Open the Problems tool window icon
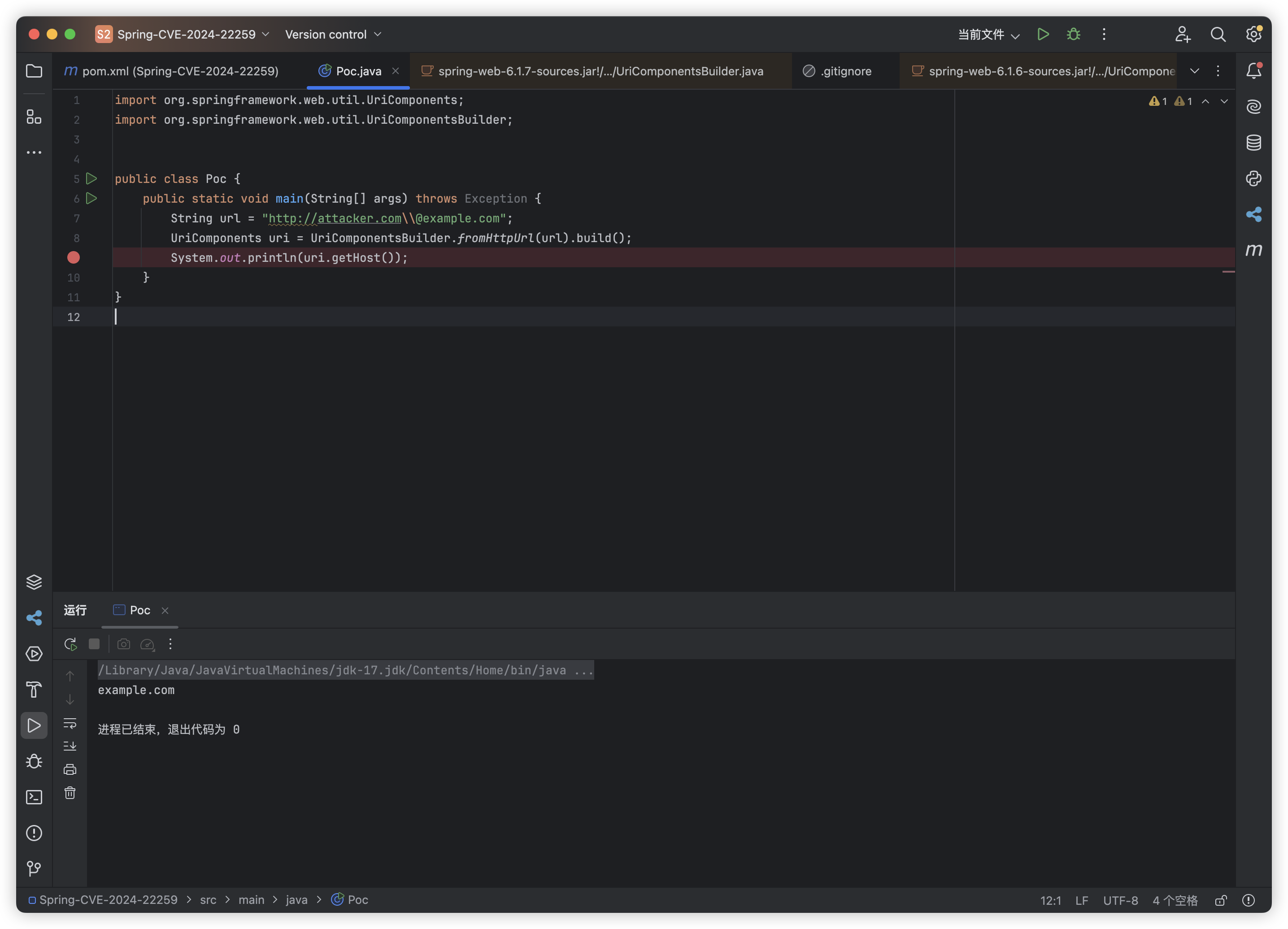The image size is (1288, 929). tap(34, 833)
